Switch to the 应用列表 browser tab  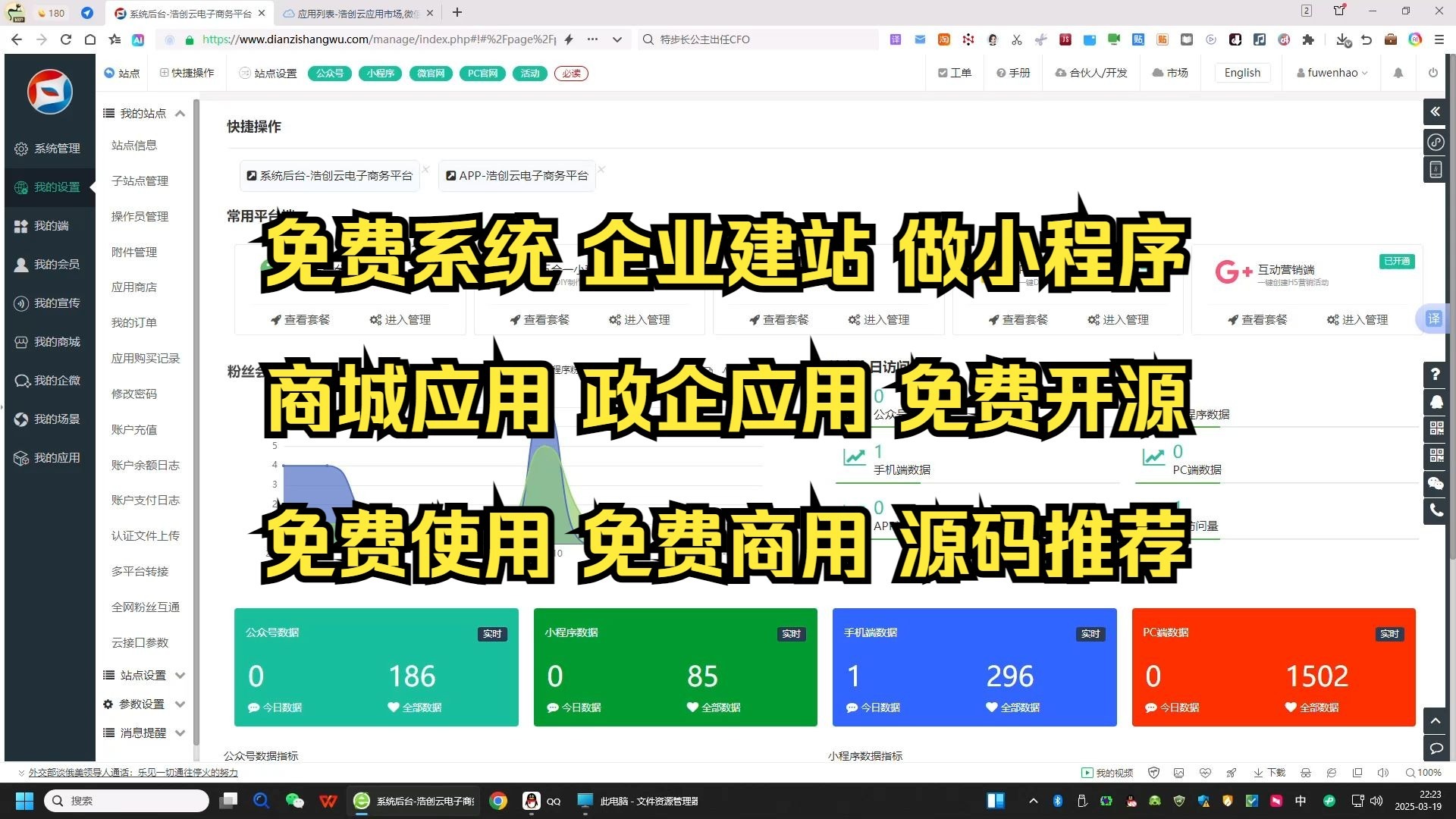point(358,14)
